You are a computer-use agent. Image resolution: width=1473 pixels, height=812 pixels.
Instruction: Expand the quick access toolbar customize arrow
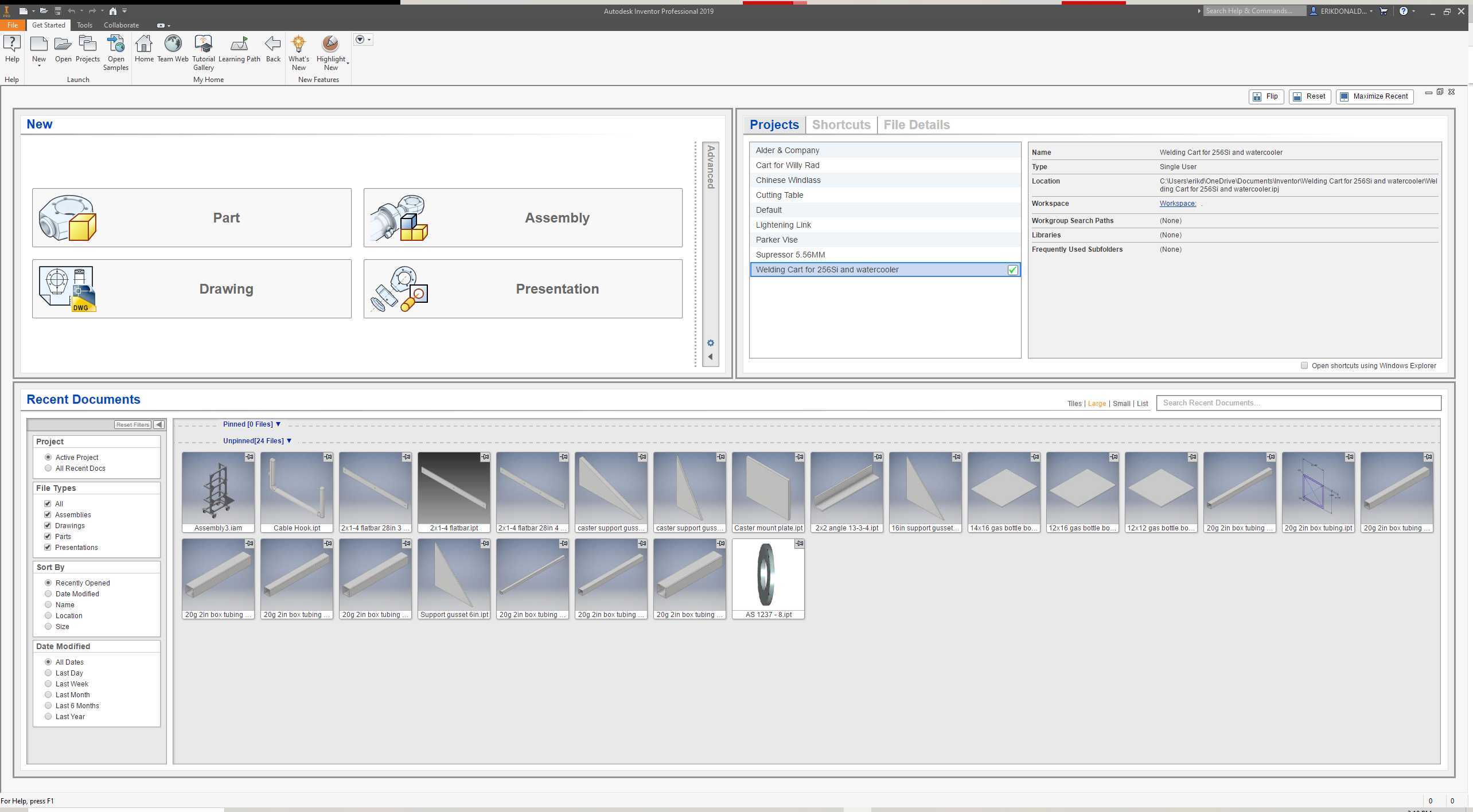(125, 11)
